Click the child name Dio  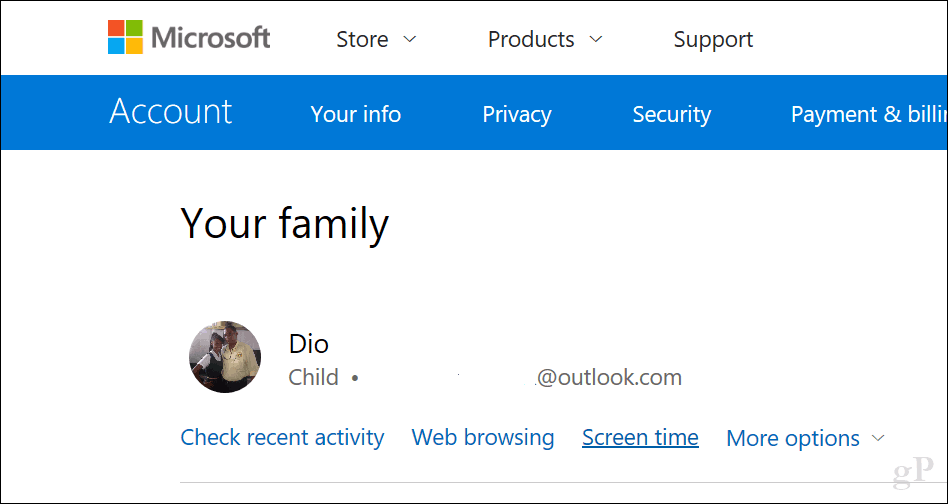[309, 344]
